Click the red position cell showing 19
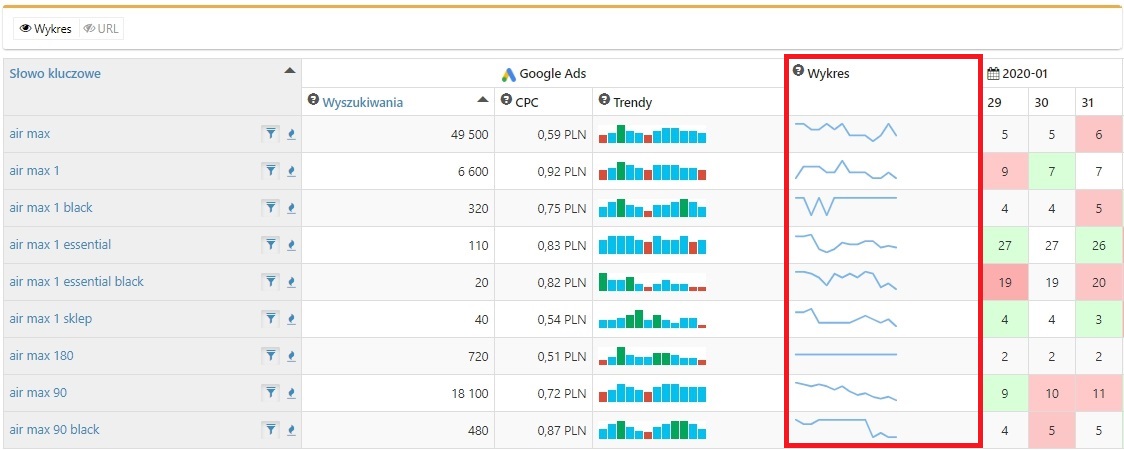The height and width of the screenshot is (450, 1124). (1005, 282)
